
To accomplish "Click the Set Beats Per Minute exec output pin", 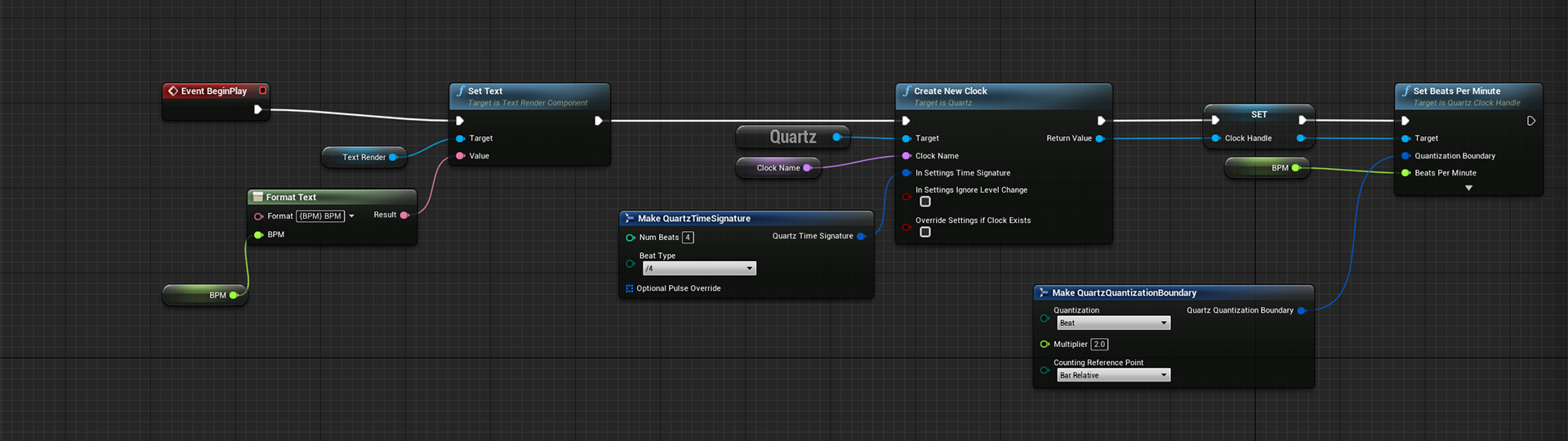I will [x=1531, y=121].
